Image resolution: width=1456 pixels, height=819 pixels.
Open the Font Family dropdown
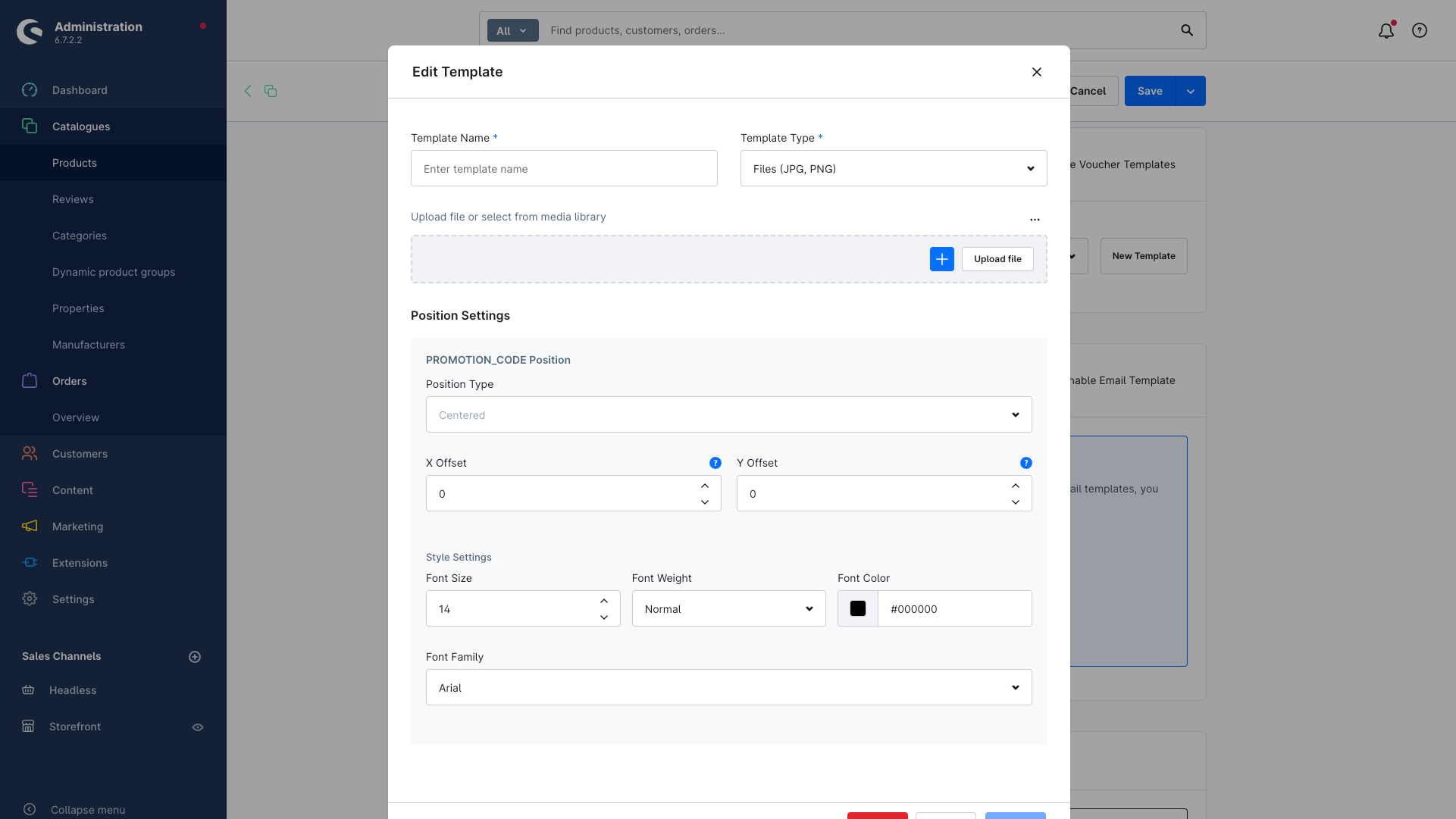pos(728,687)
